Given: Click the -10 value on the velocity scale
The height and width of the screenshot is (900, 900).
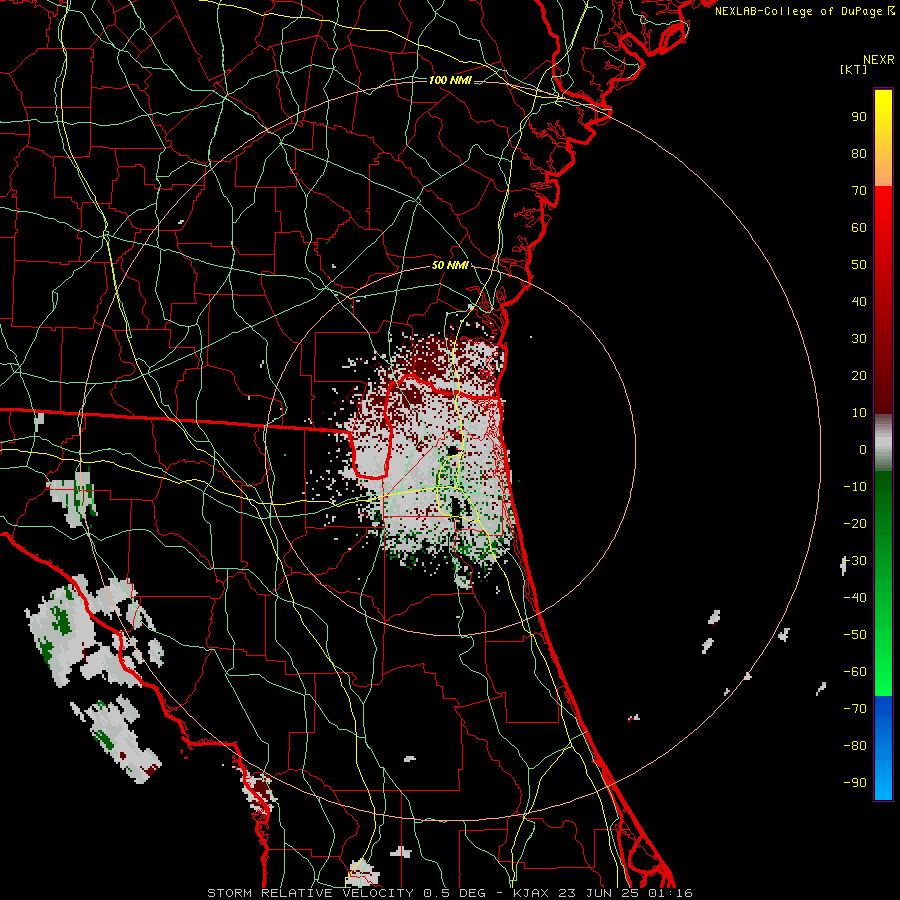Looking at the screenshot, I should coord(855,487).
